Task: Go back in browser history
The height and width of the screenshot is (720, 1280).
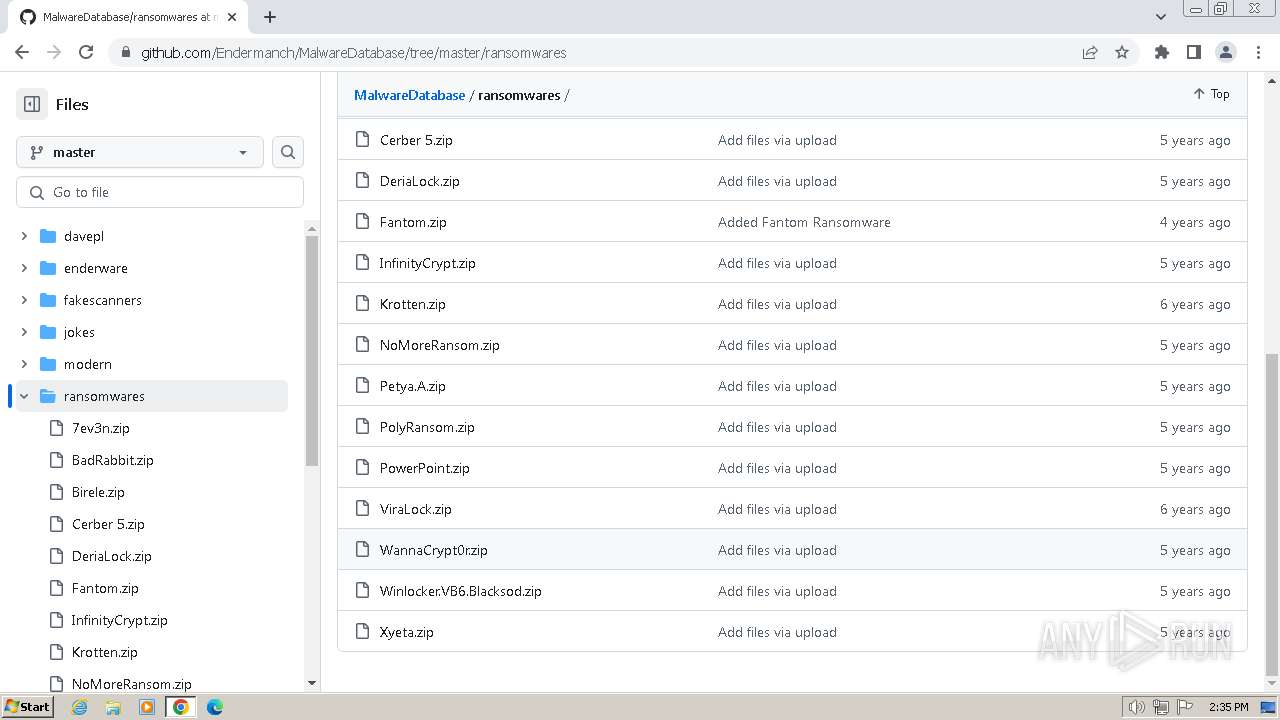Action: (22, 52)
